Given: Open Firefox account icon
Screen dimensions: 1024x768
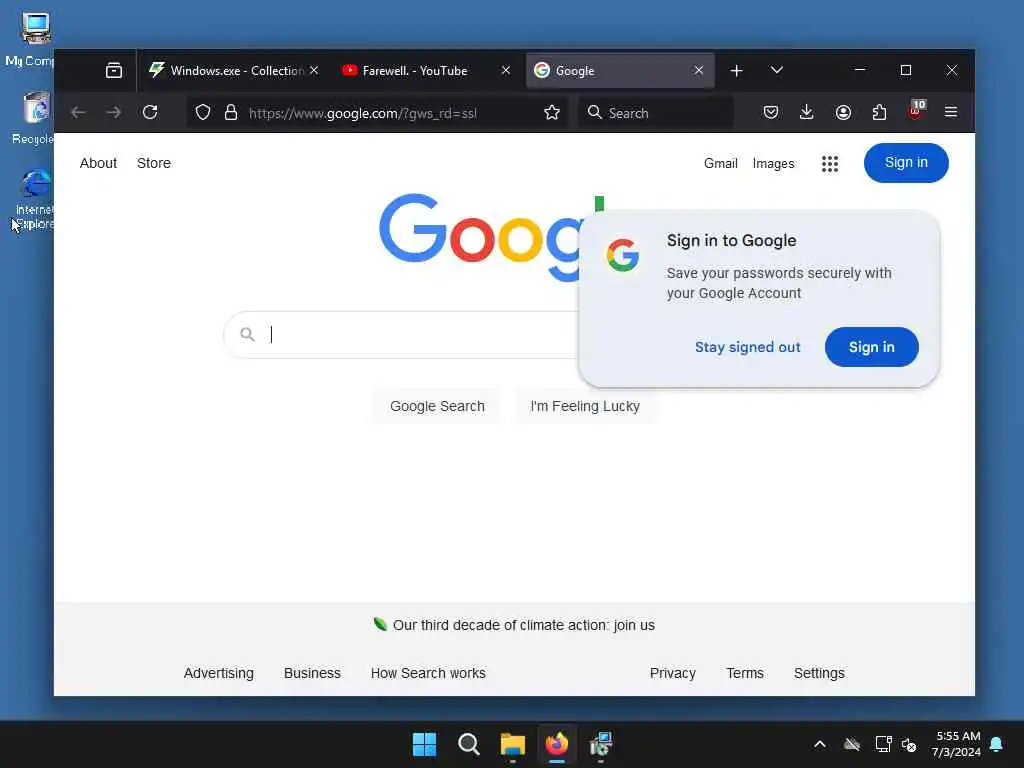Looking at the screenshot, I should [843, 112].
